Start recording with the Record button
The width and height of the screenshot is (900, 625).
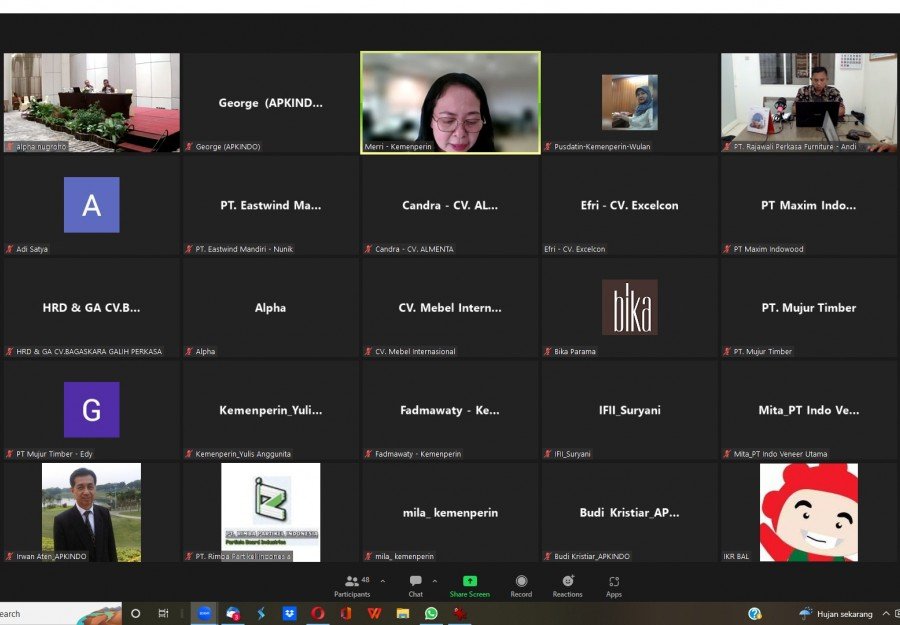[x=521, y=586]
